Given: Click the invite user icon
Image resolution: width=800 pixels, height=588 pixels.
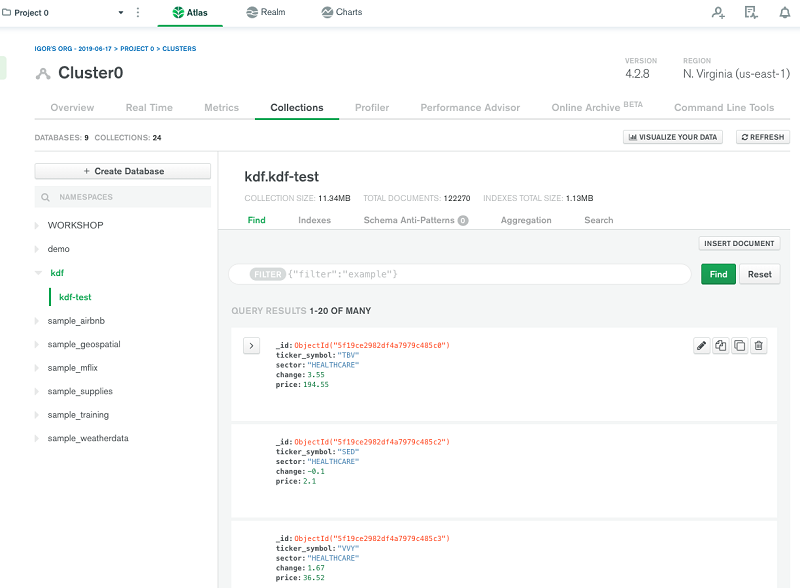Looking at the screenshot, I should [718, 13].
